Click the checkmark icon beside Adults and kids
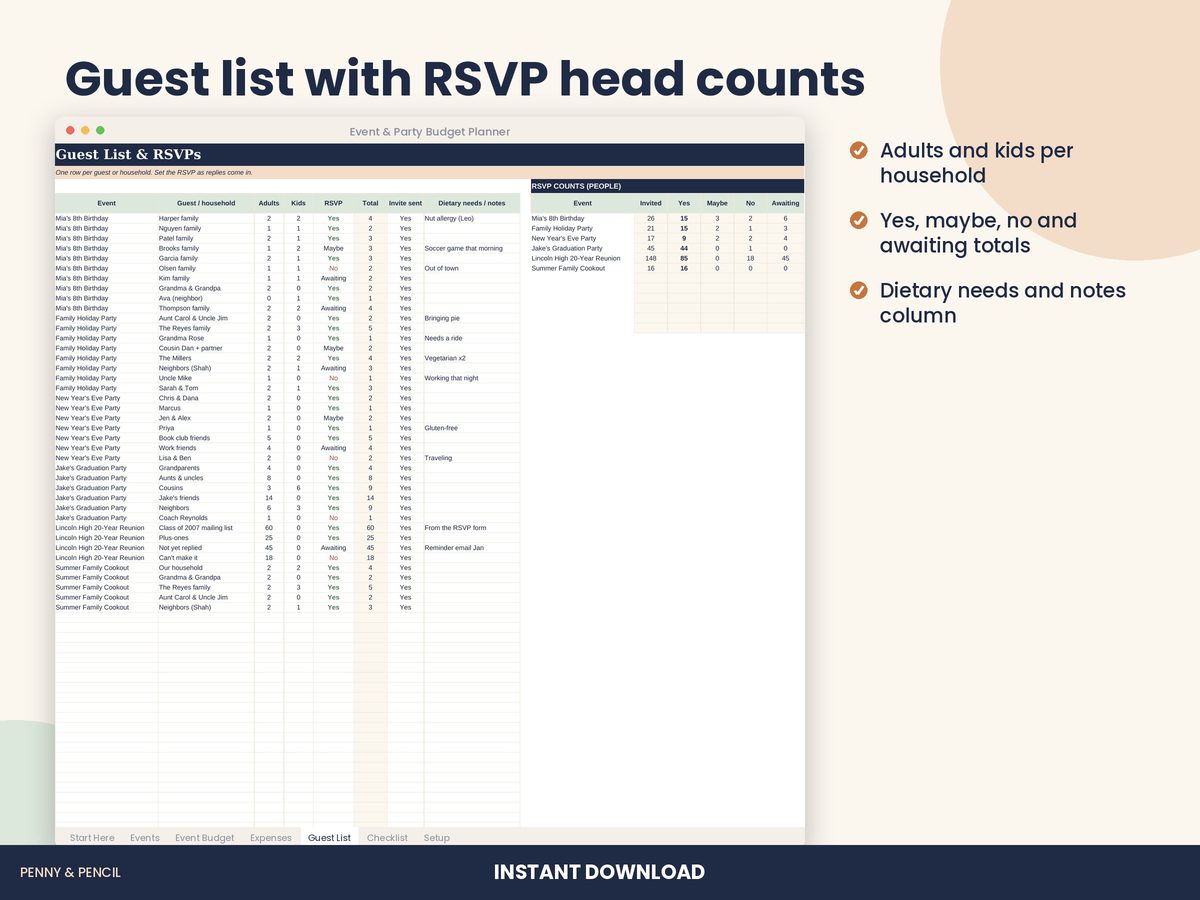 [858, 150]
